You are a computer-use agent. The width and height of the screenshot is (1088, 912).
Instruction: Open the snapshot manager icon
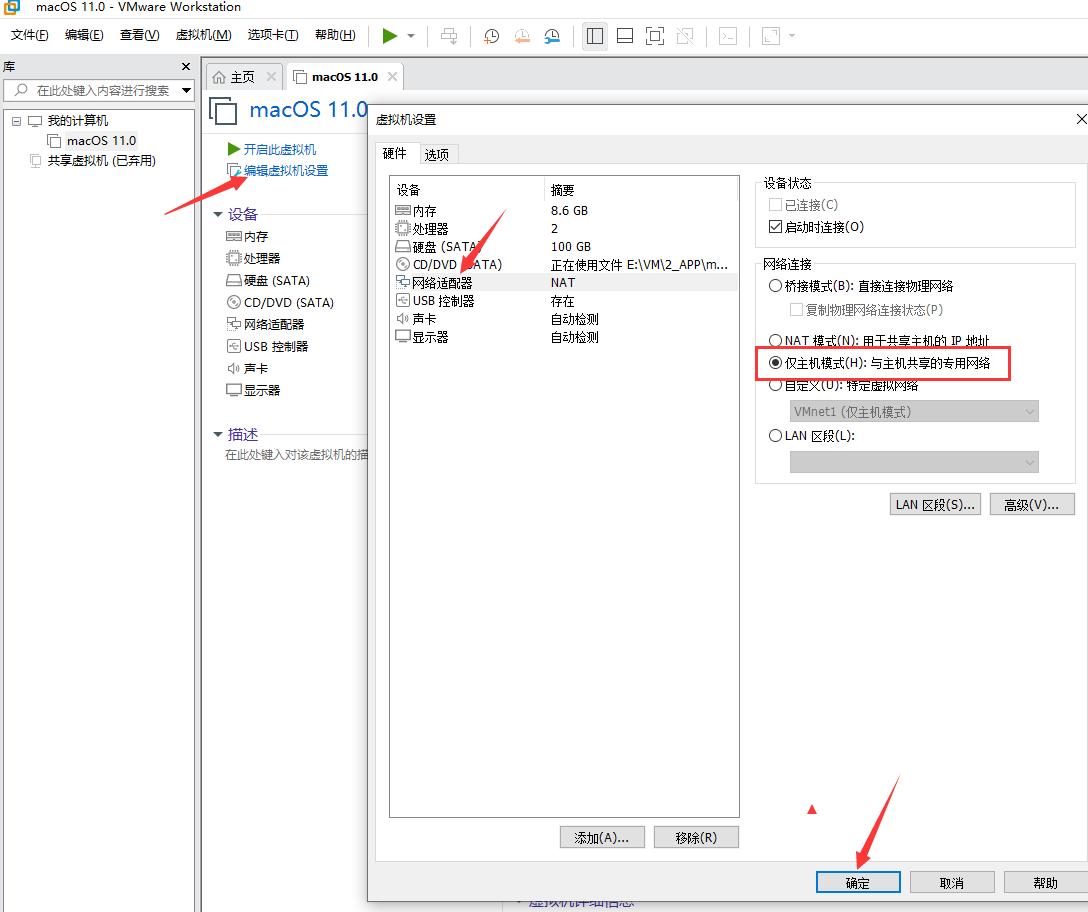551,36
